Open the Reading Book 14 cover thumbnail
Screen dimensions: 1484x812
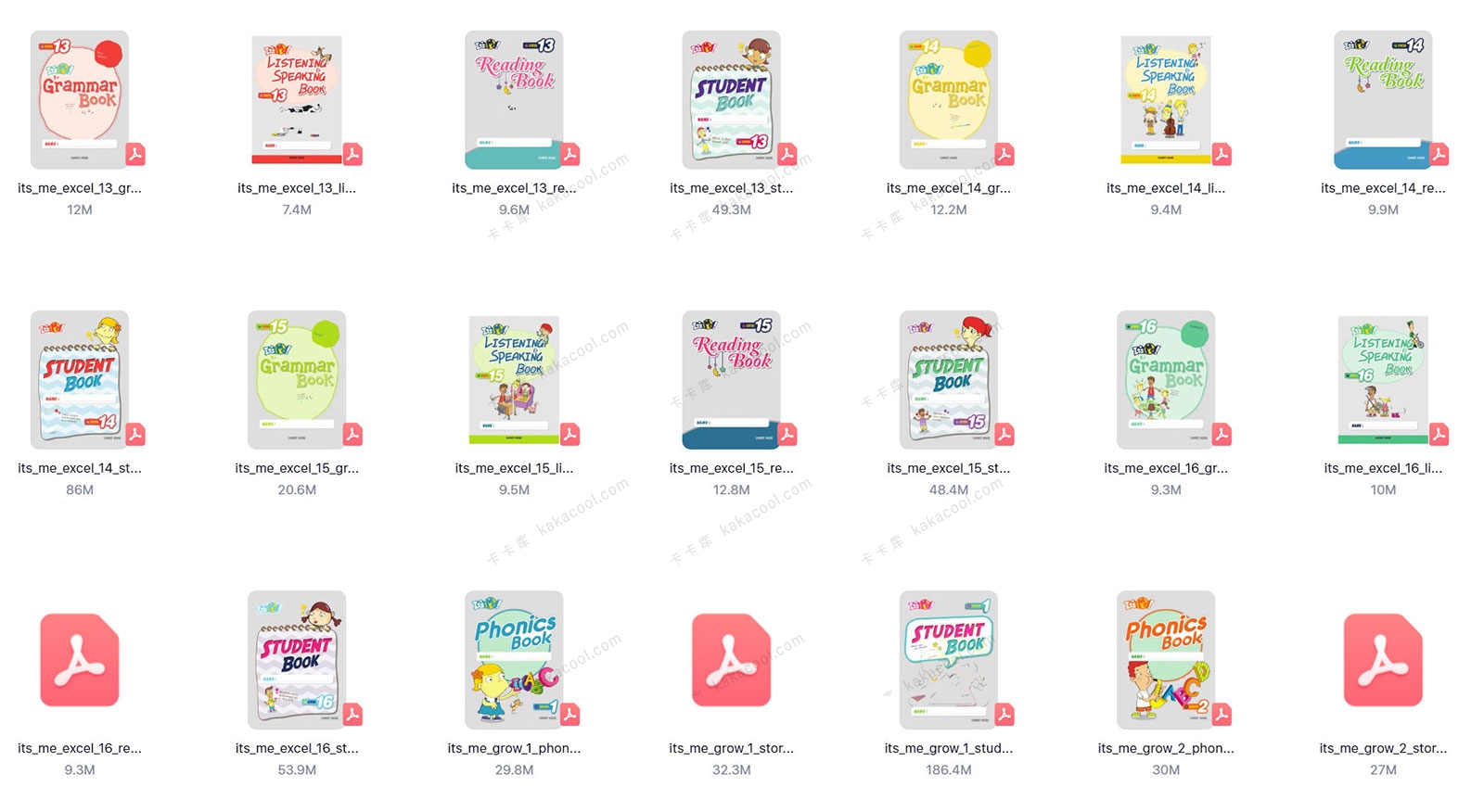click(1383, 99)
